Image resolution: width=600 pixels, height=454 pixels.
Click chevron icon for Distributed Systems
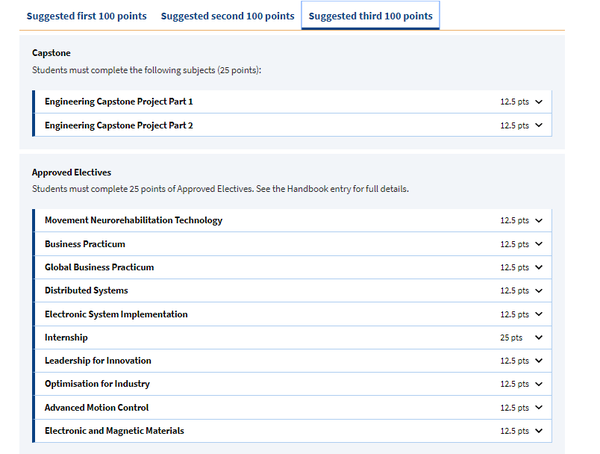[x=539, y=291]
